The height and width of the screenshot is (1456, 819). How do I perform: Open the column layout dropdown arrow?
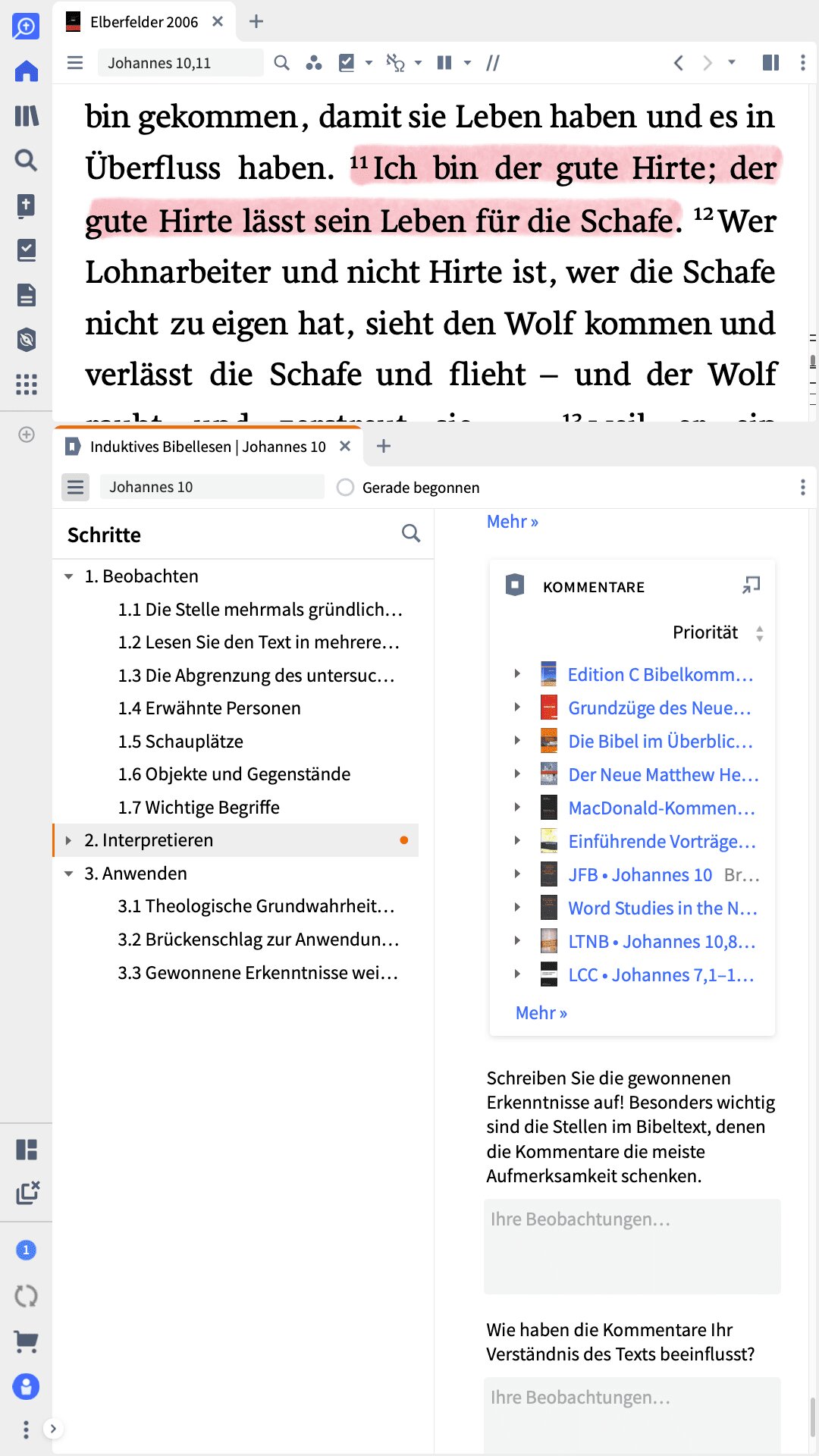point(467,63)
